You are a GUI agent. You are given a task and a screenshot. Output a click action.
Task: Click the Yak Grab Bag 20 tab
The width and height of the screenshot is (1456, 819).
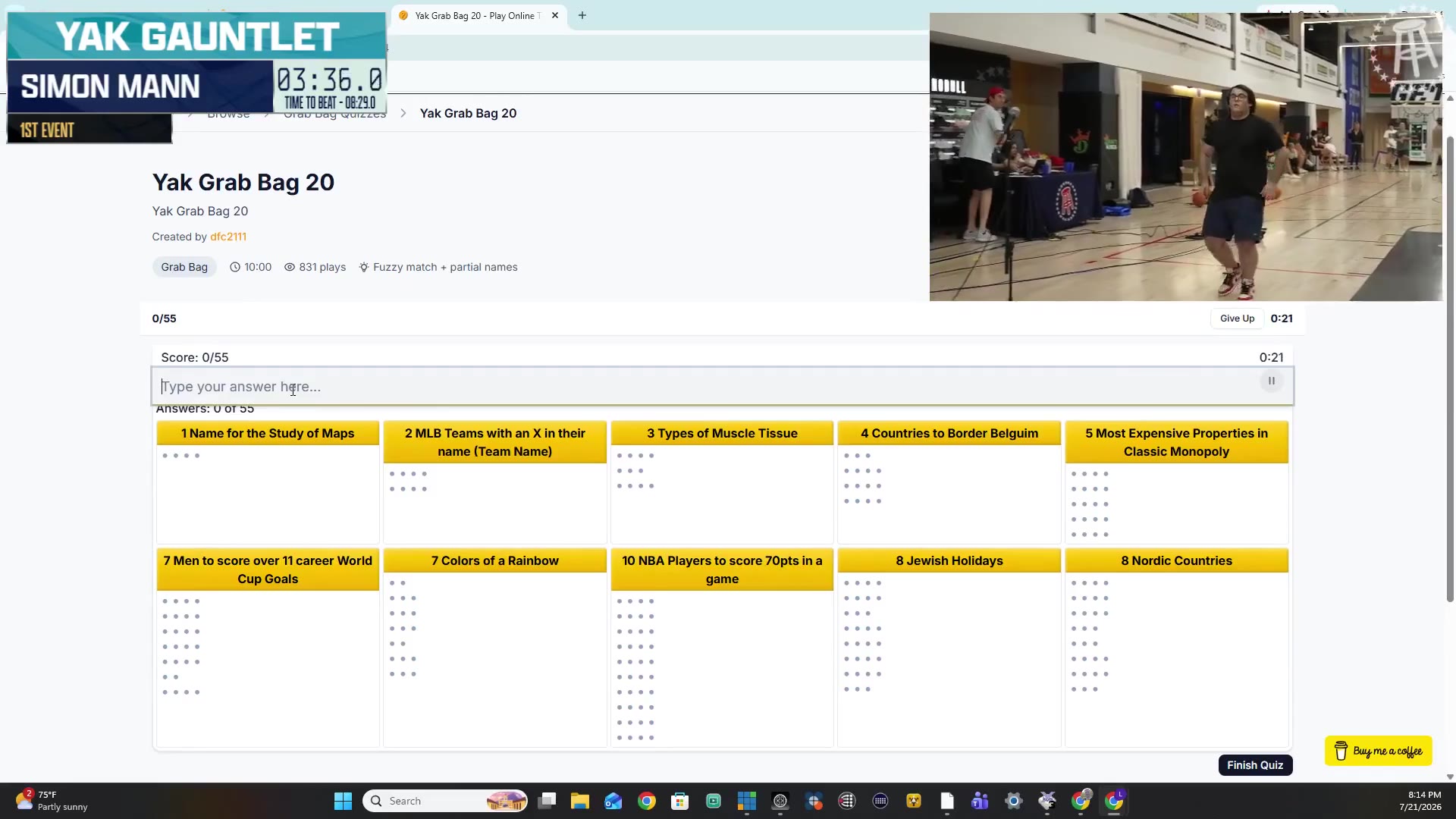478,15
